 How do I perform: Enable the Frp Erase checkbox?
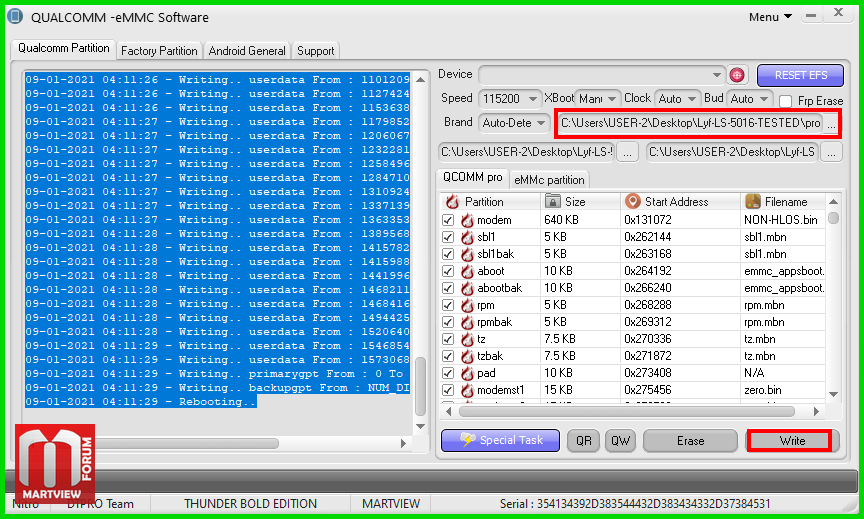[x=786, y=101]
